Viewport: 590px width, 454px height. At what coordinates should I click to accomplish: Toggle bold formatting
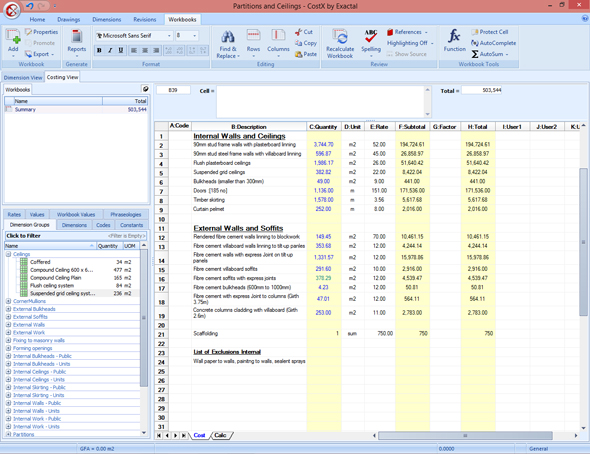pyautogui.click(x=99, y=50)
